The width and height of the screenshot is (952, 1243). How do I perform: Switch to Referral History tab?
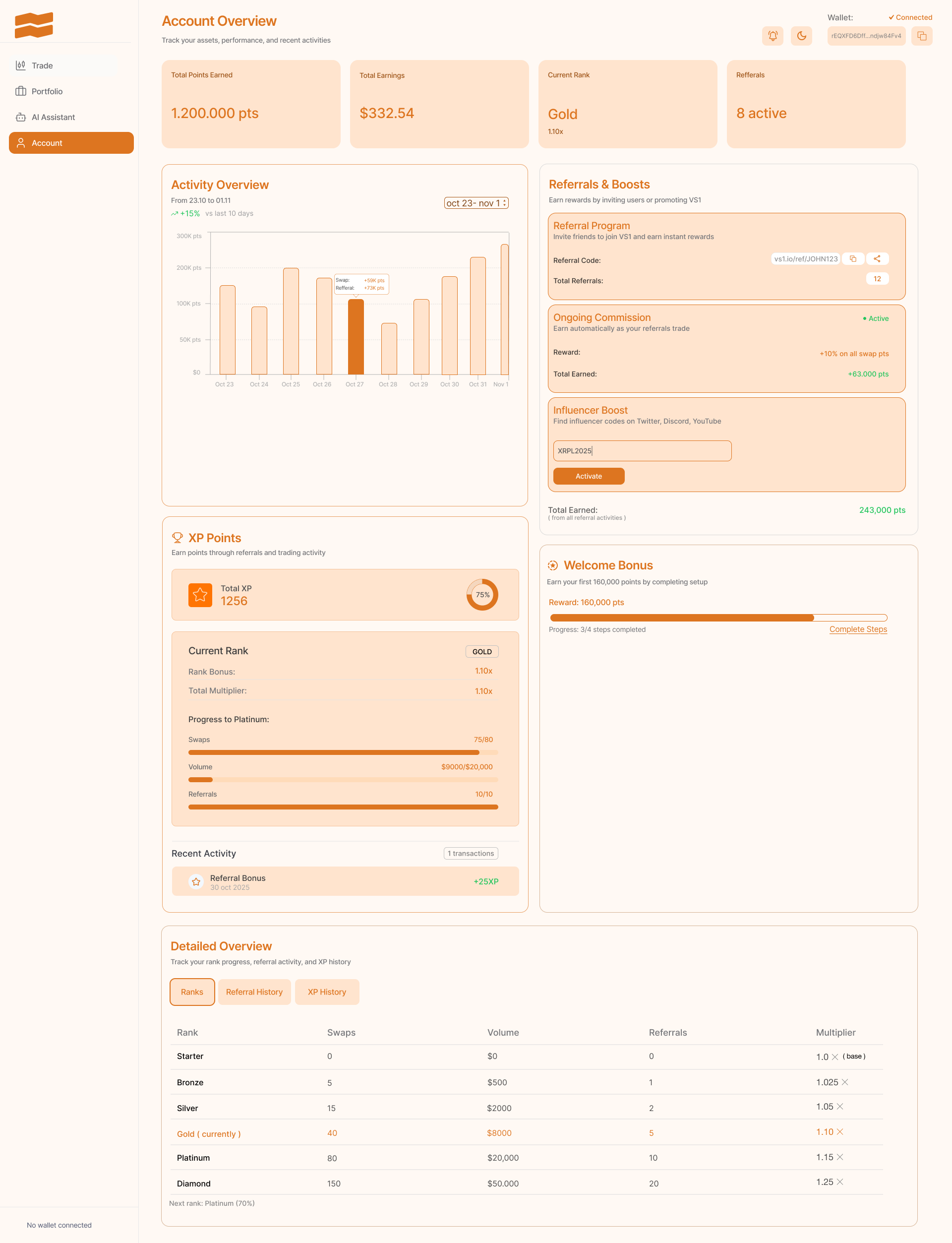point(254,992)
